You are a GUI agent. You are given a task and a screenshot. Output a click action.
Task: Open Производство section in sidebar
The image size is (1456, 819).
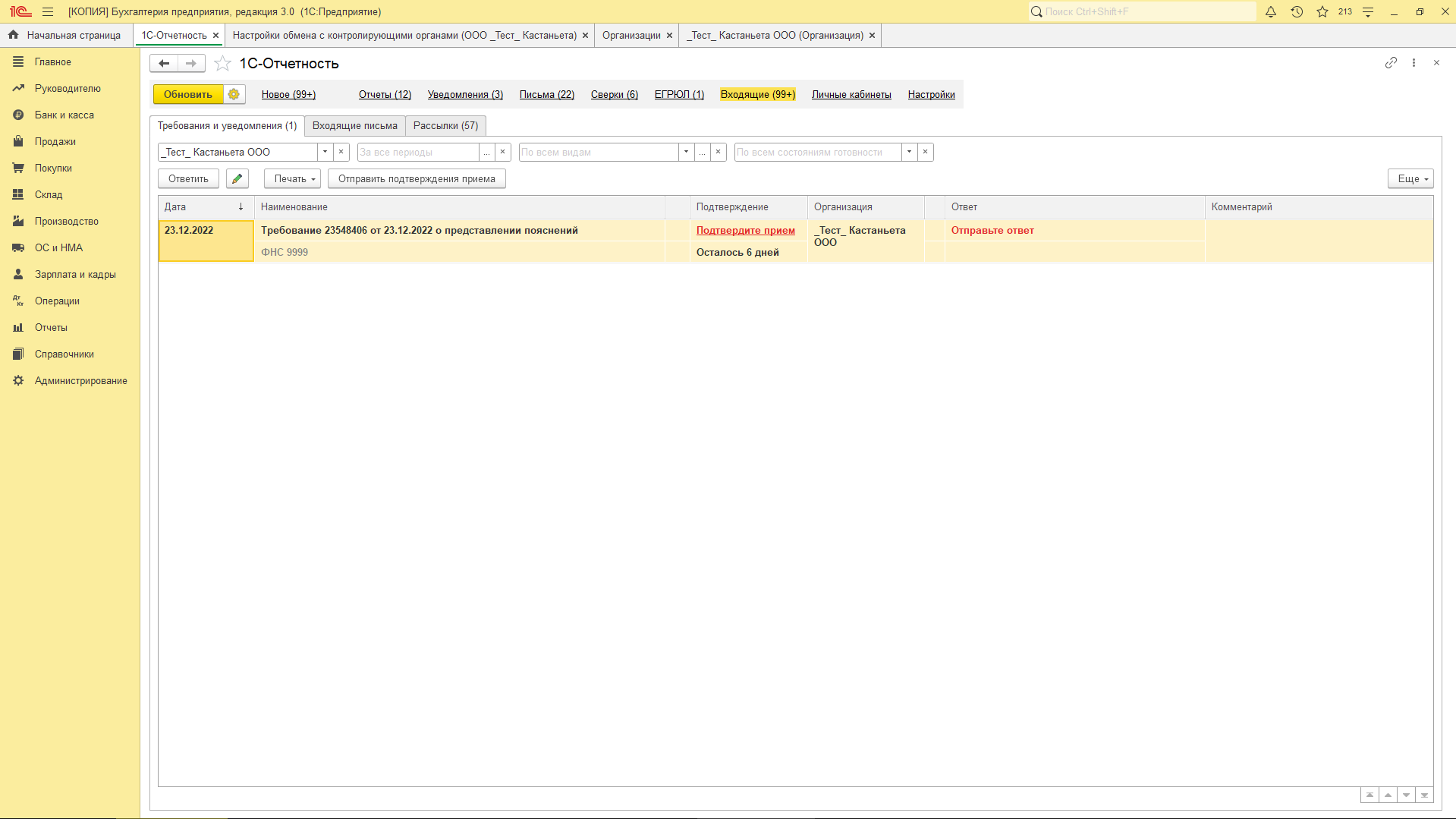(67, 221)
